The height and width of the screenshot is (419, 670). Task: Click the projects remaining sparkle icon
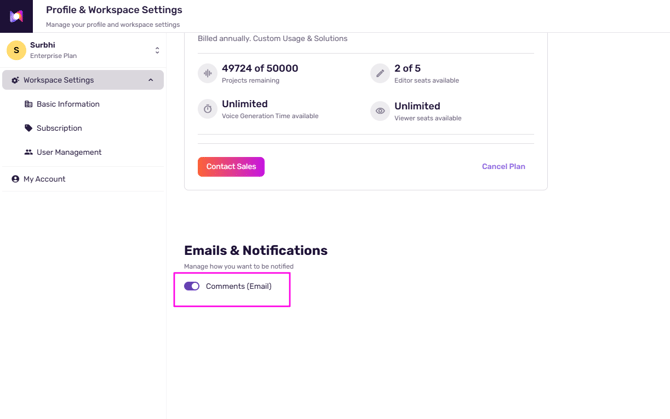point(207,73)
